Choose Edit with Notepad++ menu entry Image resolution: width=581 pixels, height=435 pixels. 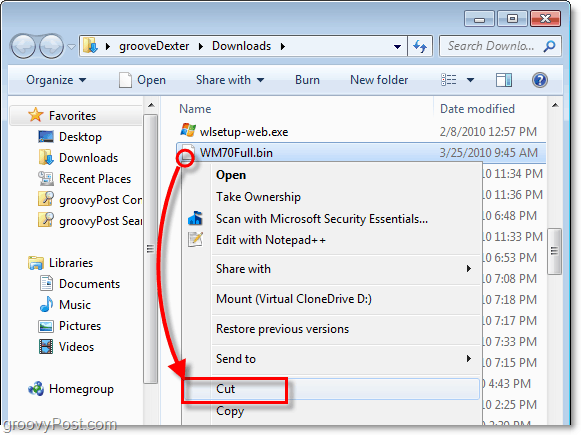tap(271, 240)
